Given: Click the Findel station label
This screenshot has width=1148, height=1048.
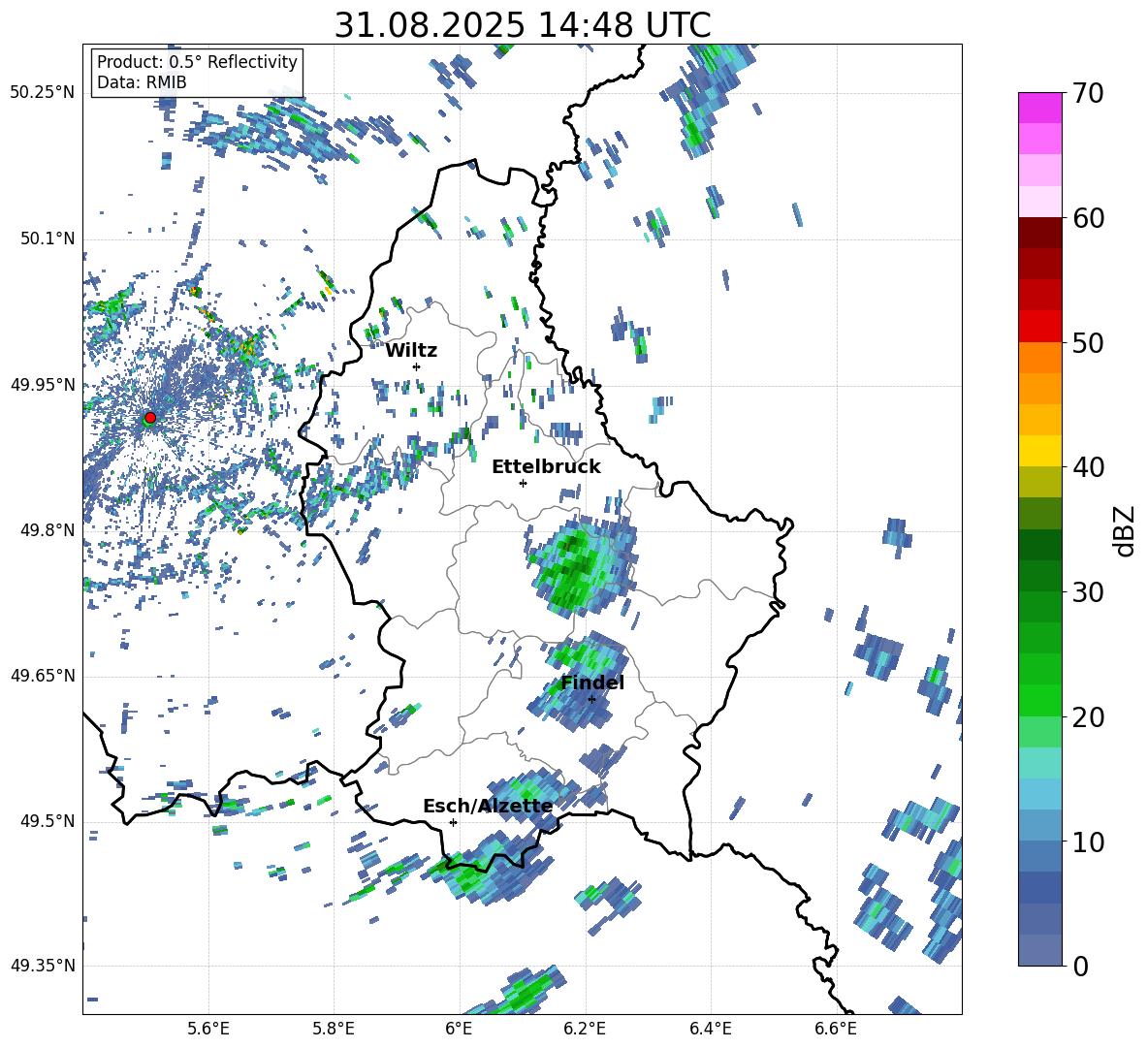Looking at the screenshot, I should pyautogui.click(x=592, y=683).
